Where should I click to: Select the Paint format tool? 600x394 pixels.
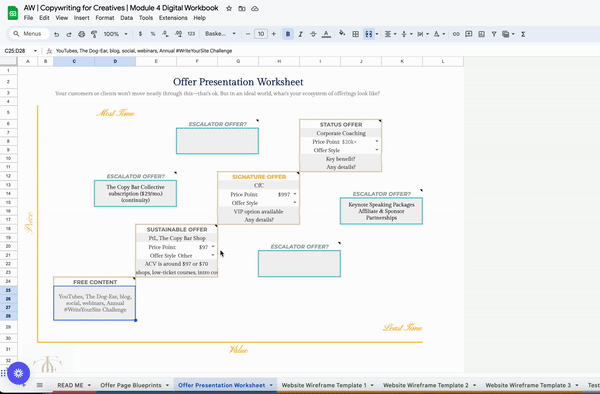pyautogui.click(x=94, y=34)
